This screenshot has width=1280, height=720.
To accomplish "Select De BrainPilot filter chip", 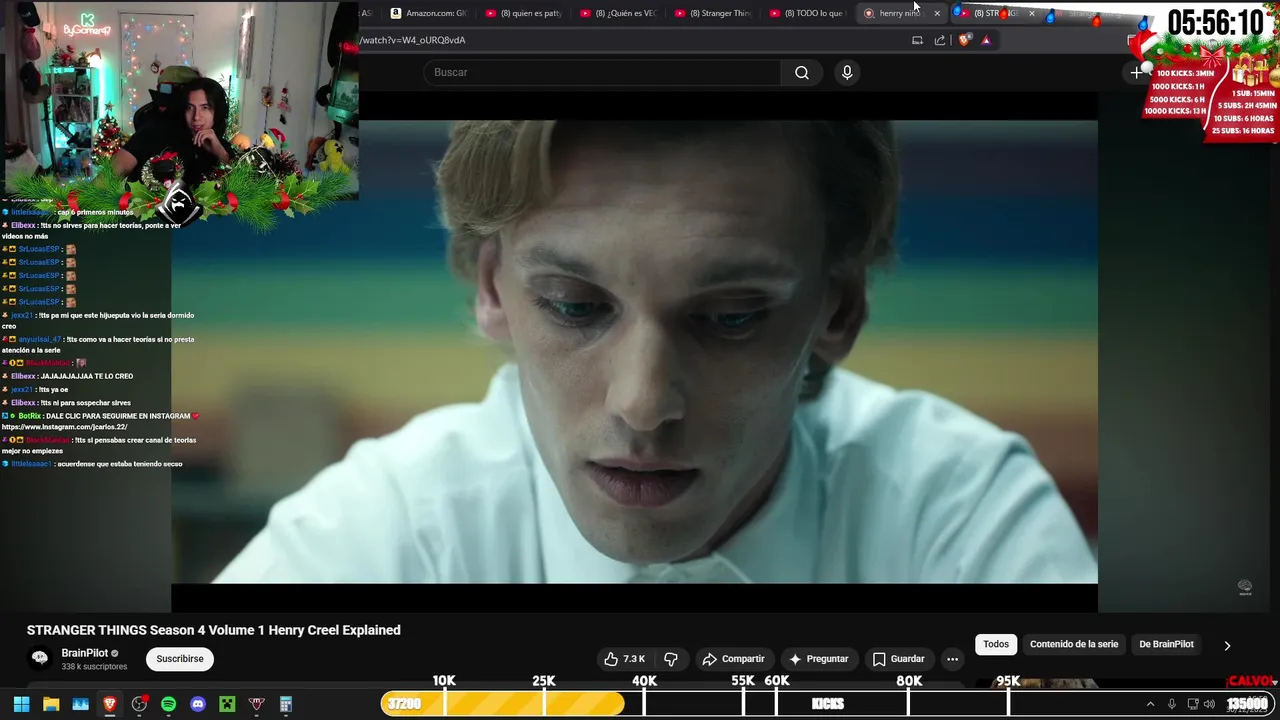I will tap(1166, 644).
